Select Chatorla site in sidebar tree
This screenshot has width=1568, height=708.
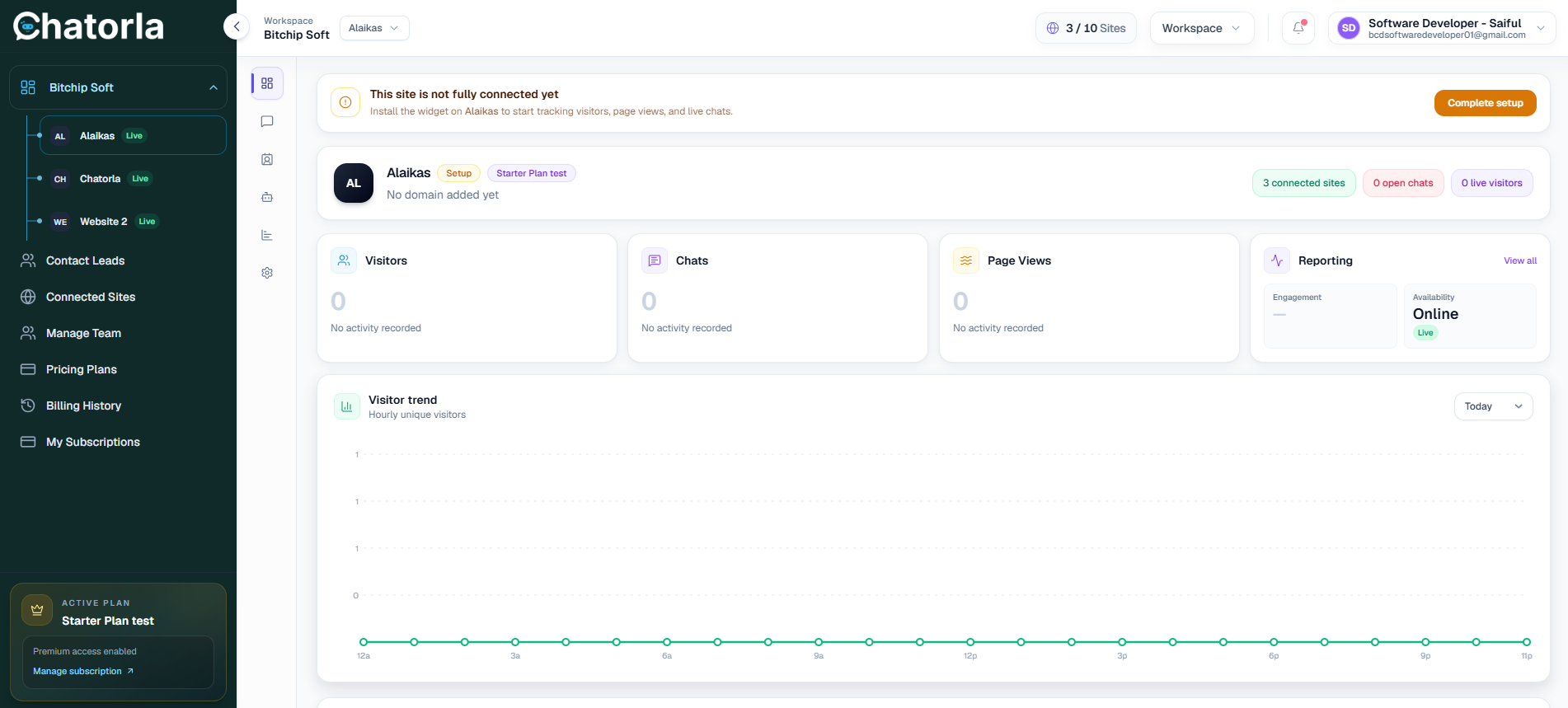point(133,178)
